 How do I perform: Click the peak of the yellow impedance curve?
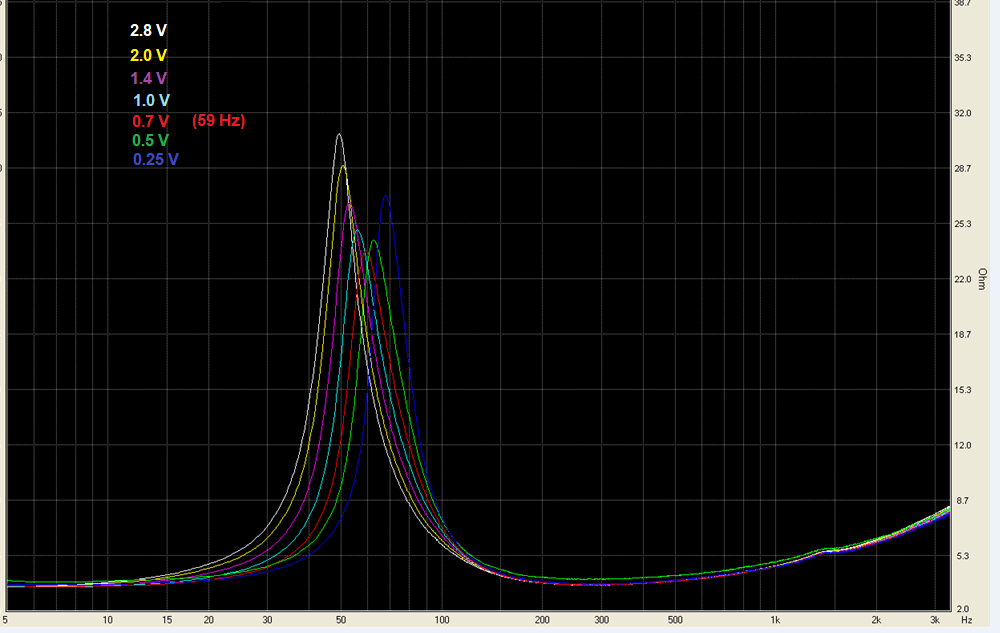343,166
